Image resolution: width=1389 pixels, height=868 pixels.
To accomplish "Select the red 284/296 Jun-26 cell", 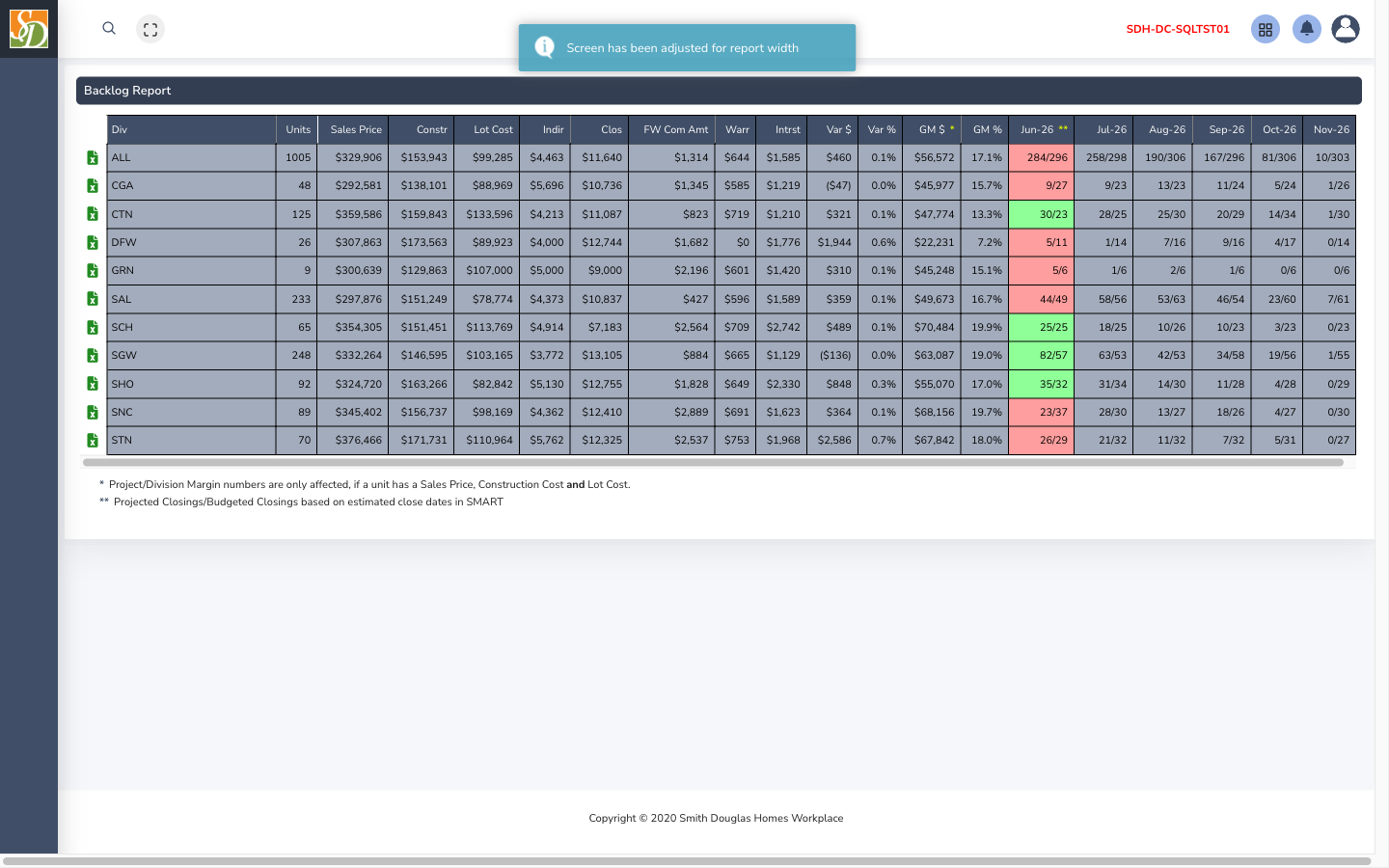I will point(1042,157).
